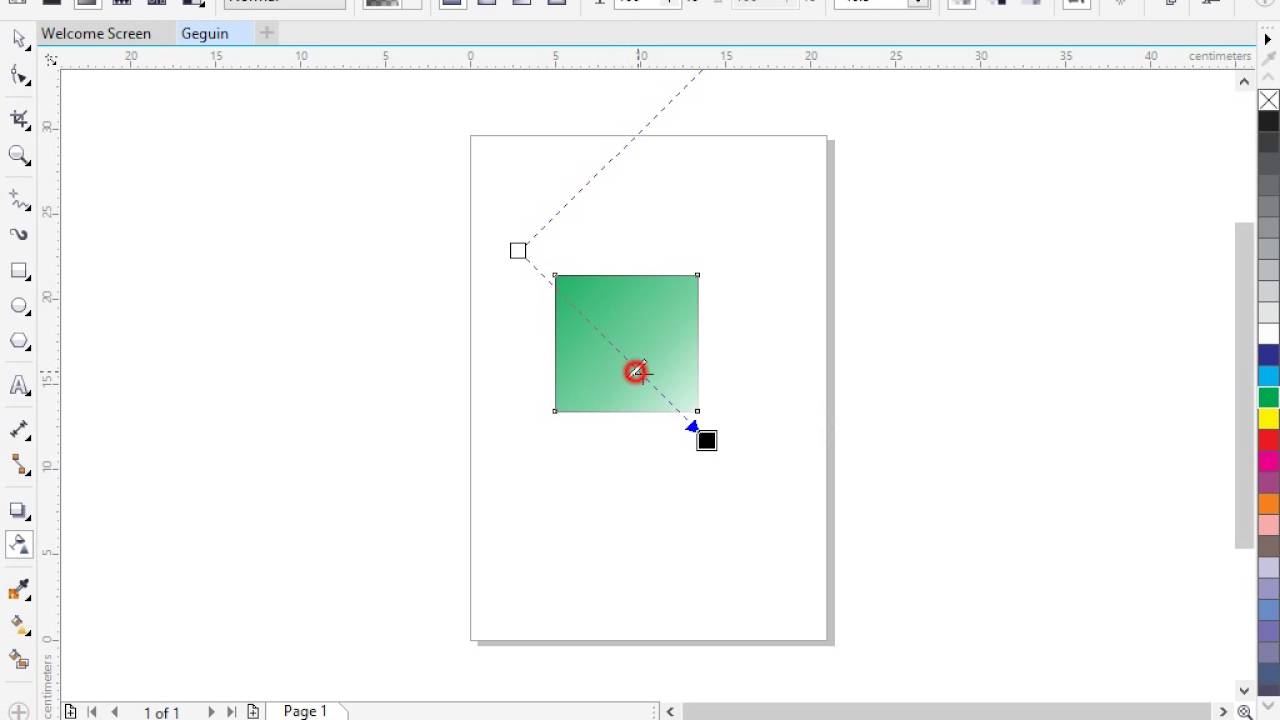Pick the magenta palette swatch
1280x720 pixels.
1269,461
